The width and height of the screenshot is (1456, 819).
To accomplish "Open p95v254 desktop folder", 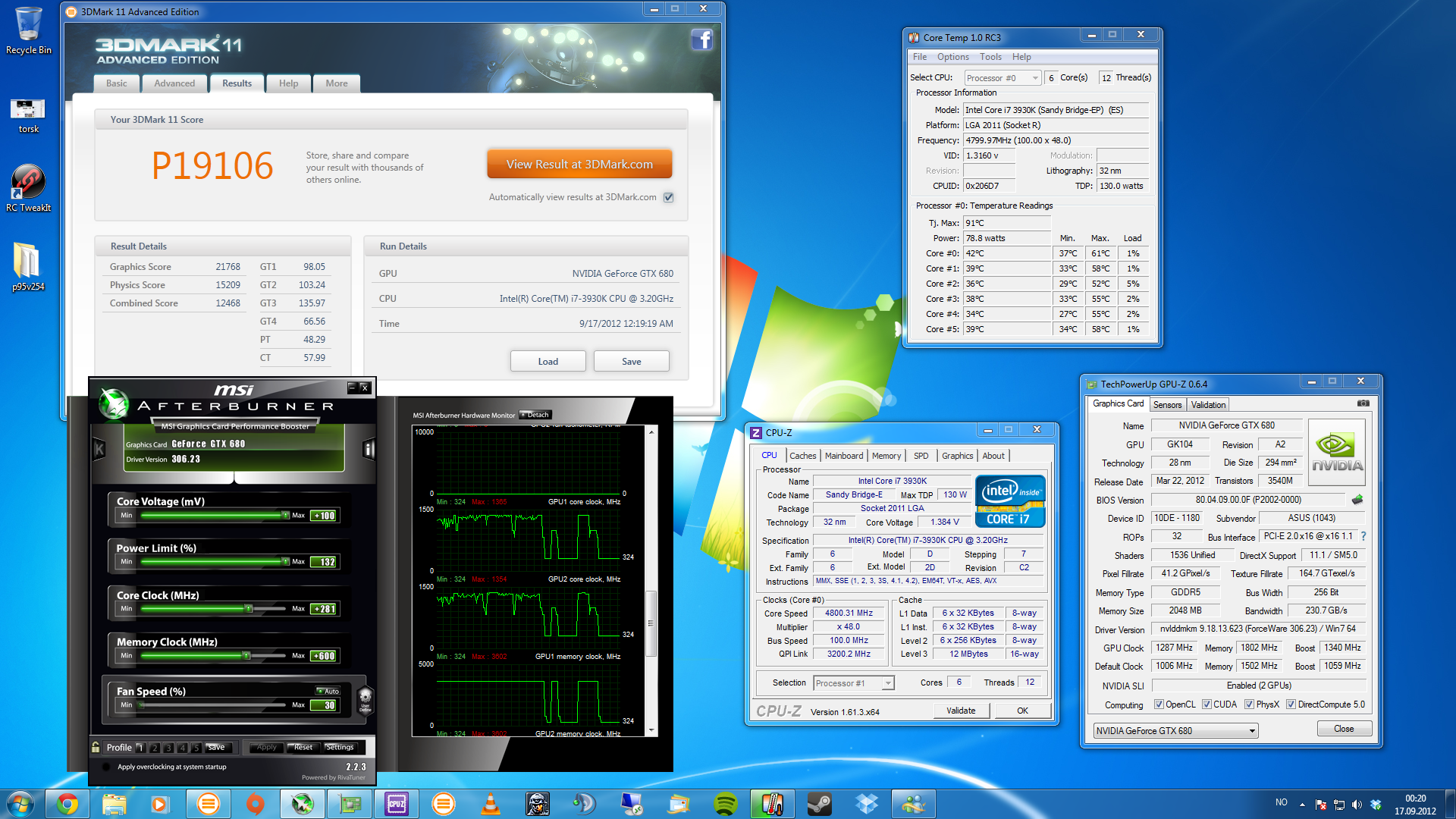I will pyautogui.click(x=28, y=267).
